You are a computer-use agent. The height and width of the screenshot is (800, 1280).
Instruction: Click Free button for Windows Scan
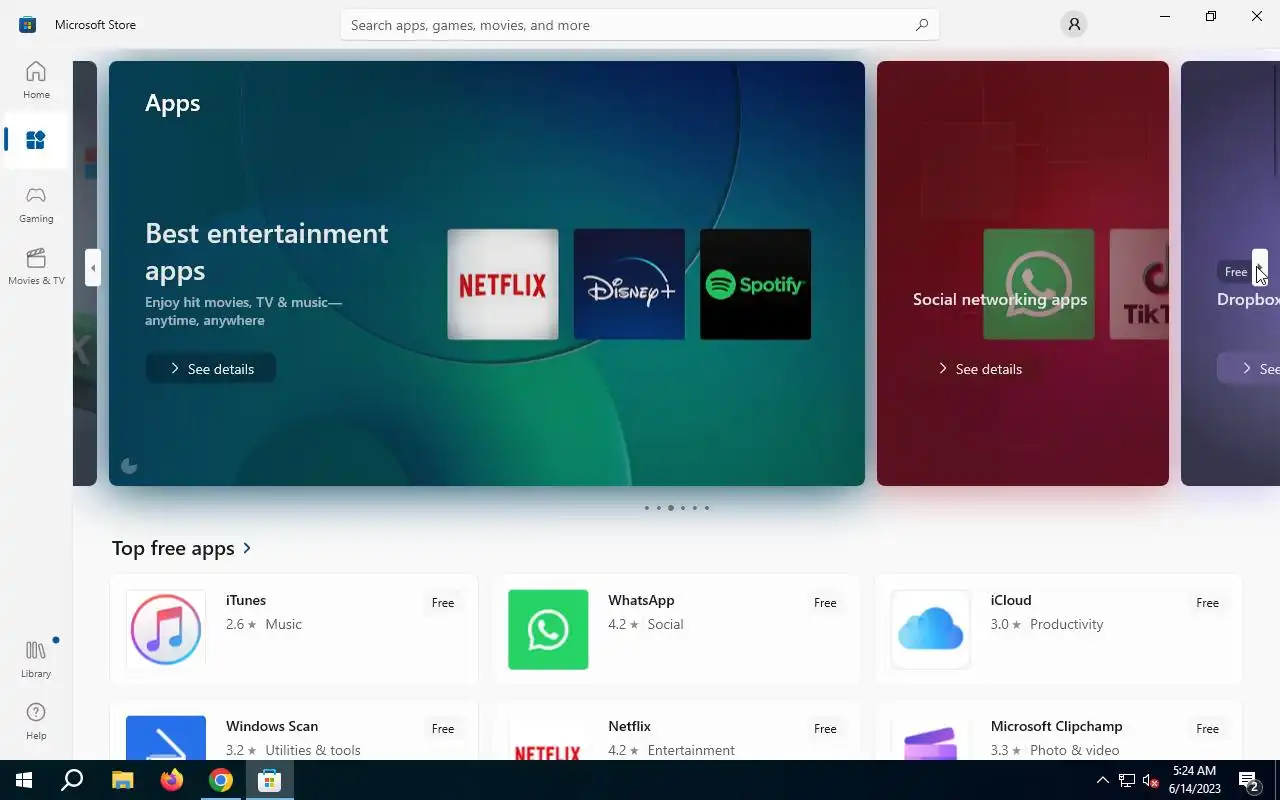[443, 729]
